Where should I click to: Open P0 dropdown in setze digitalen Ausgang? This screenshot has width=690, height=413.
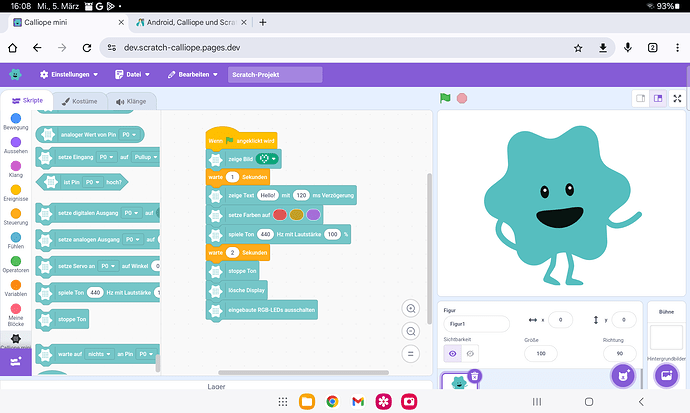tap(132, 213)
